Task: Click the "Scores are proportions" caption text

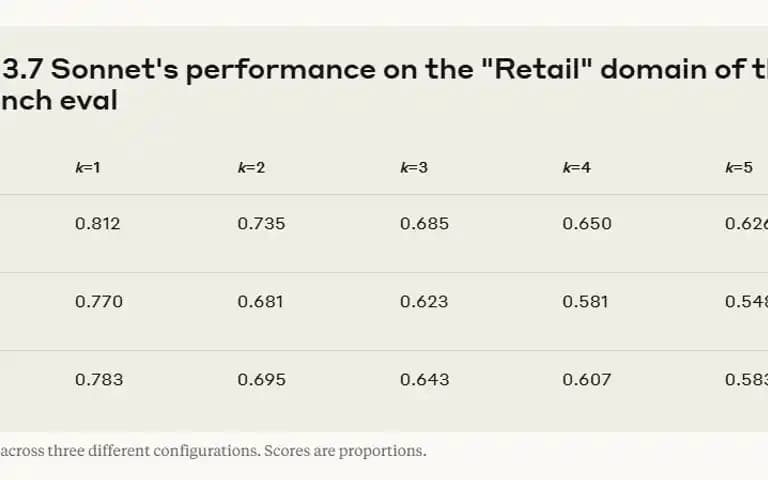Action: (345, 451)
